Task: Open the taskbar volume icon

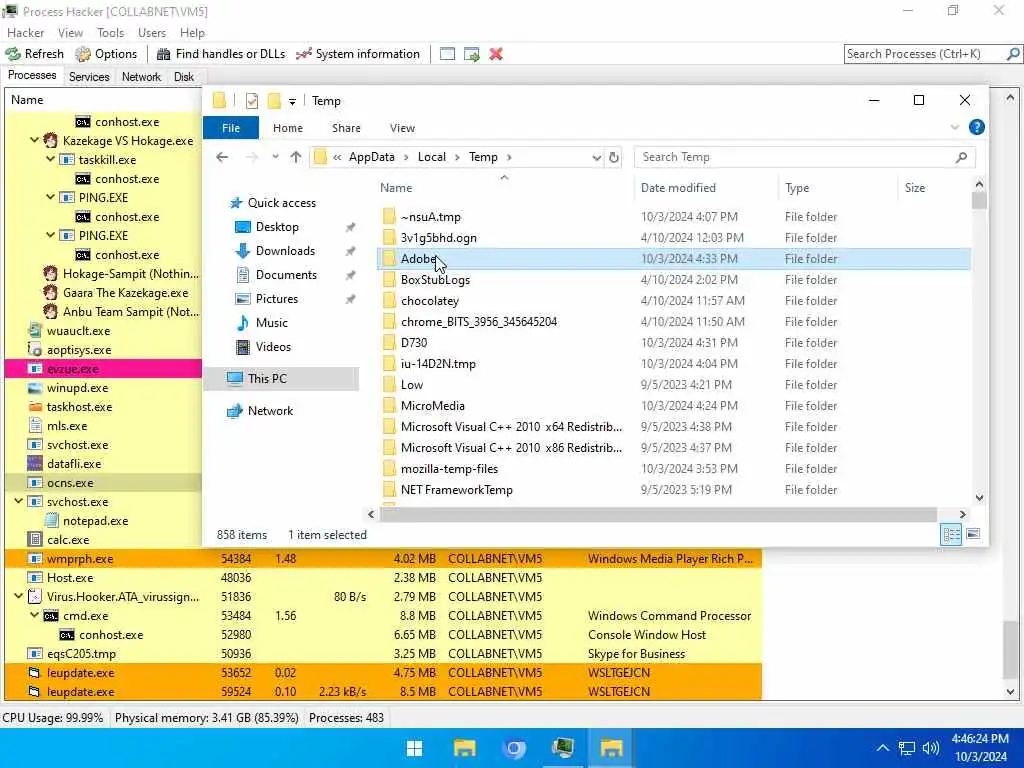Action: (x=930, y=748)
